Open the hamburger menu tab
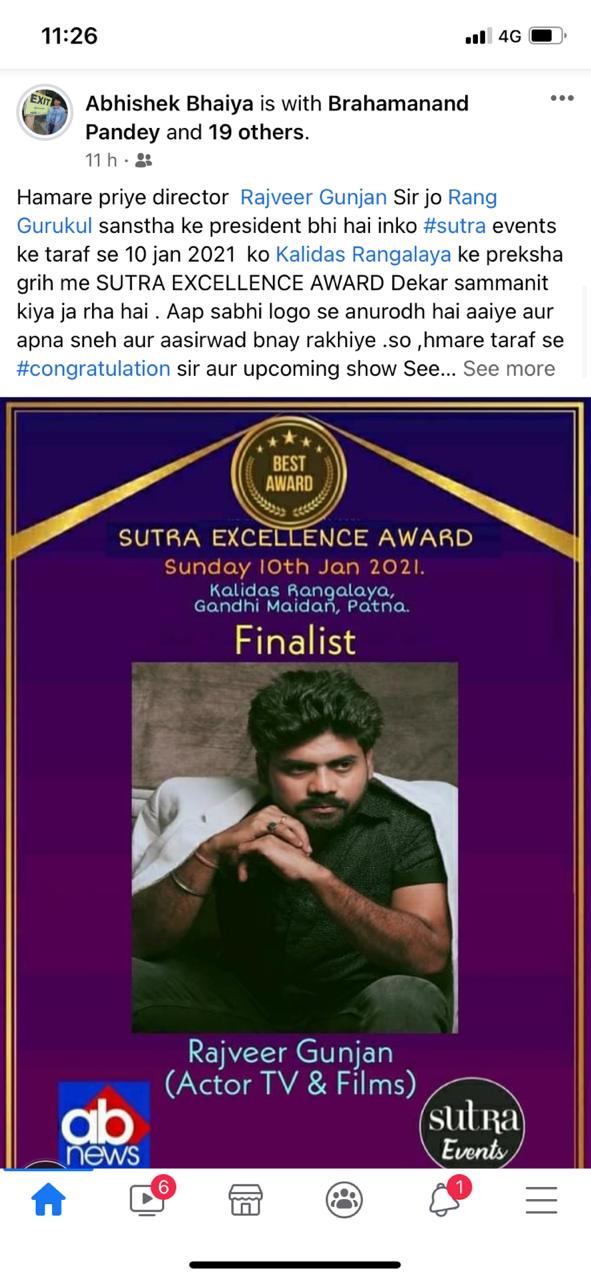Image resolution: width=591 pixels, height=1280 pixels. pyautogui.click(x=541, y=1199)
